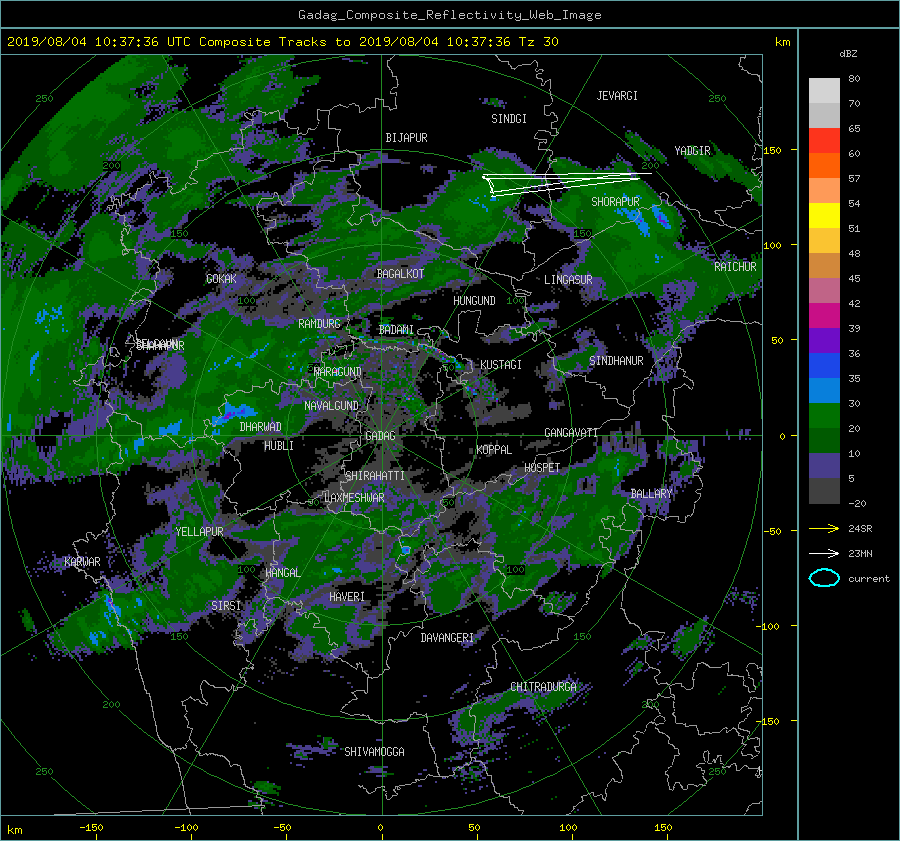Click the RAMDURG city label

click(x=319, y=324)
